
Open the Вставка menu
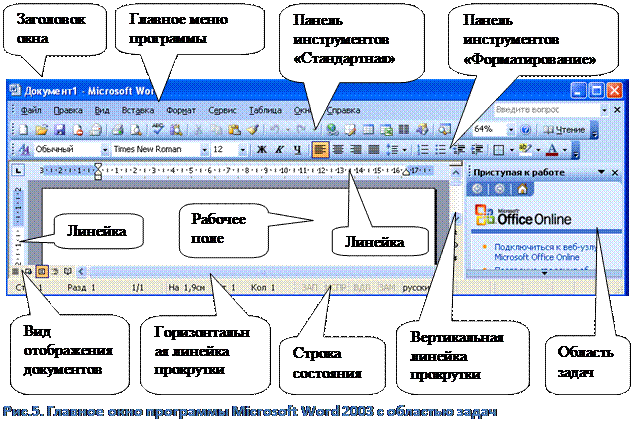tap(138, 110)
